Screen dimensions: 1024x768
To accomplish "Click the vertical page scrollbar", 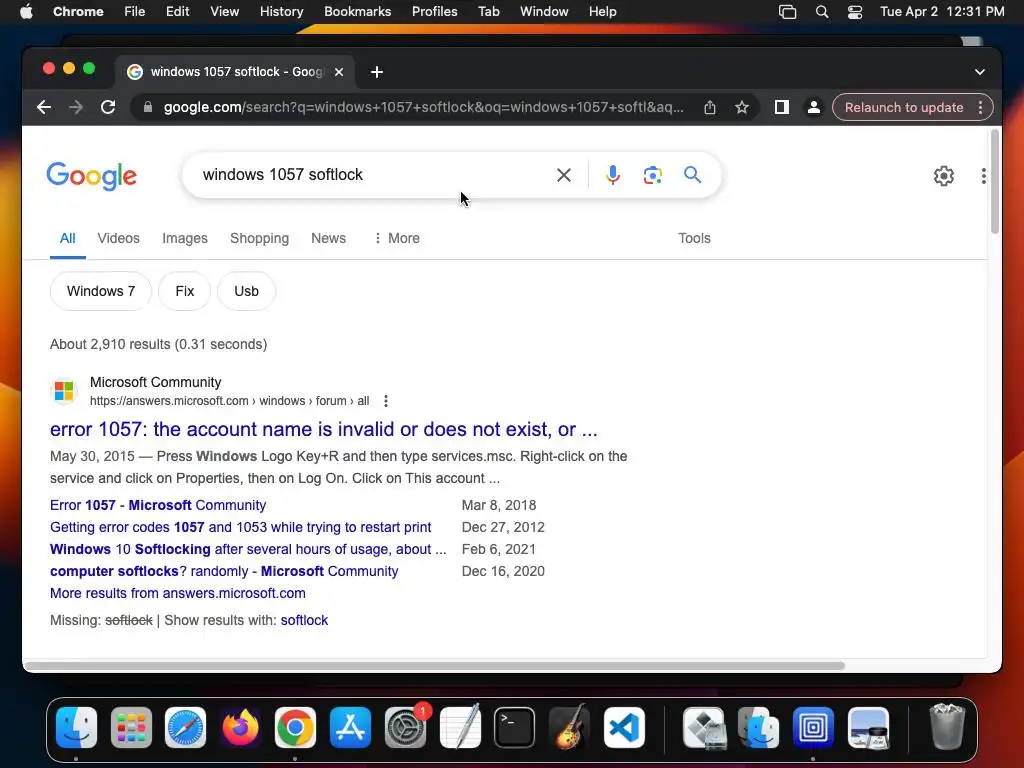I will [x=994, y=182].
